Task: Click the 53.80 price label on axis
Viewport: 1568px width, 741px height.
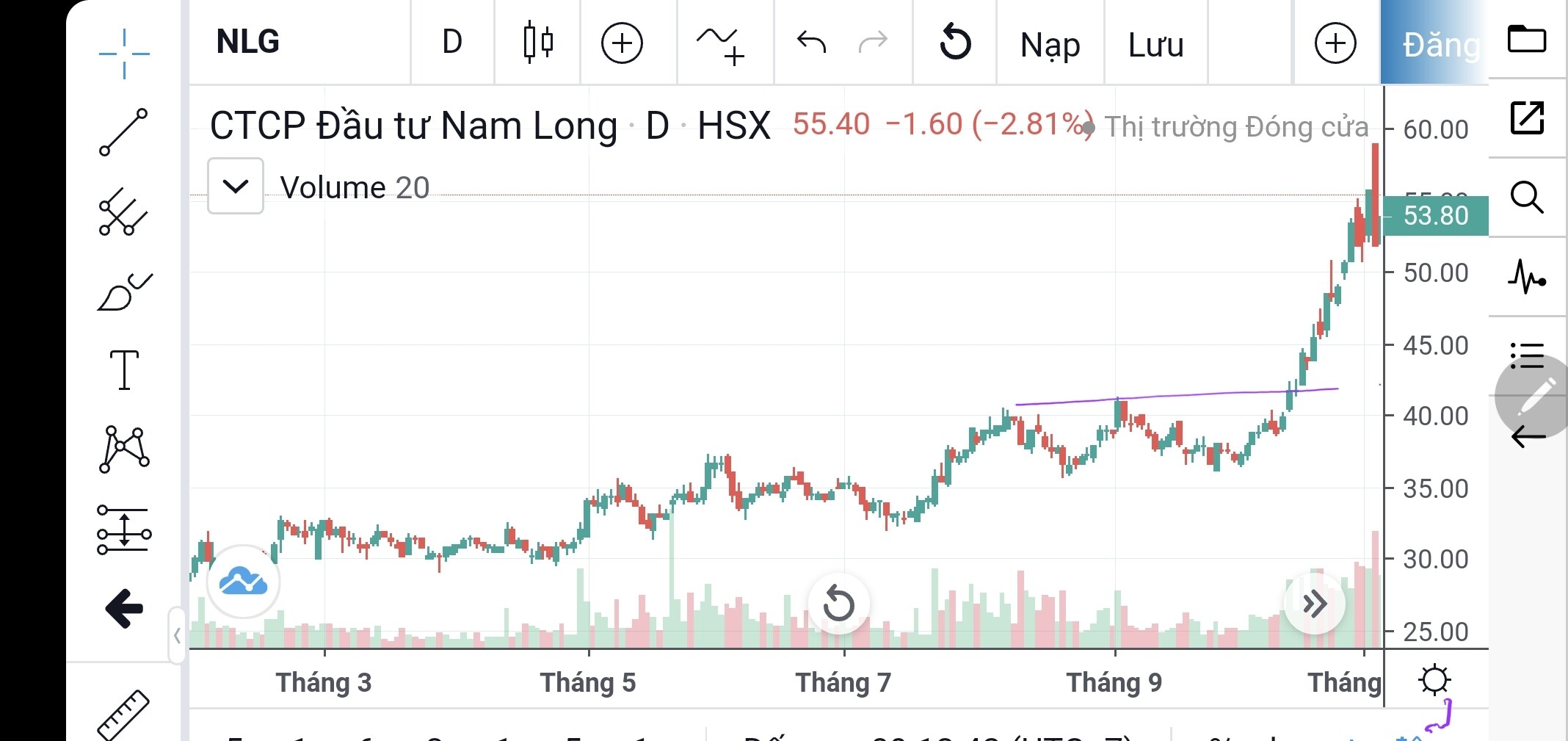Action: [1436, 216]
